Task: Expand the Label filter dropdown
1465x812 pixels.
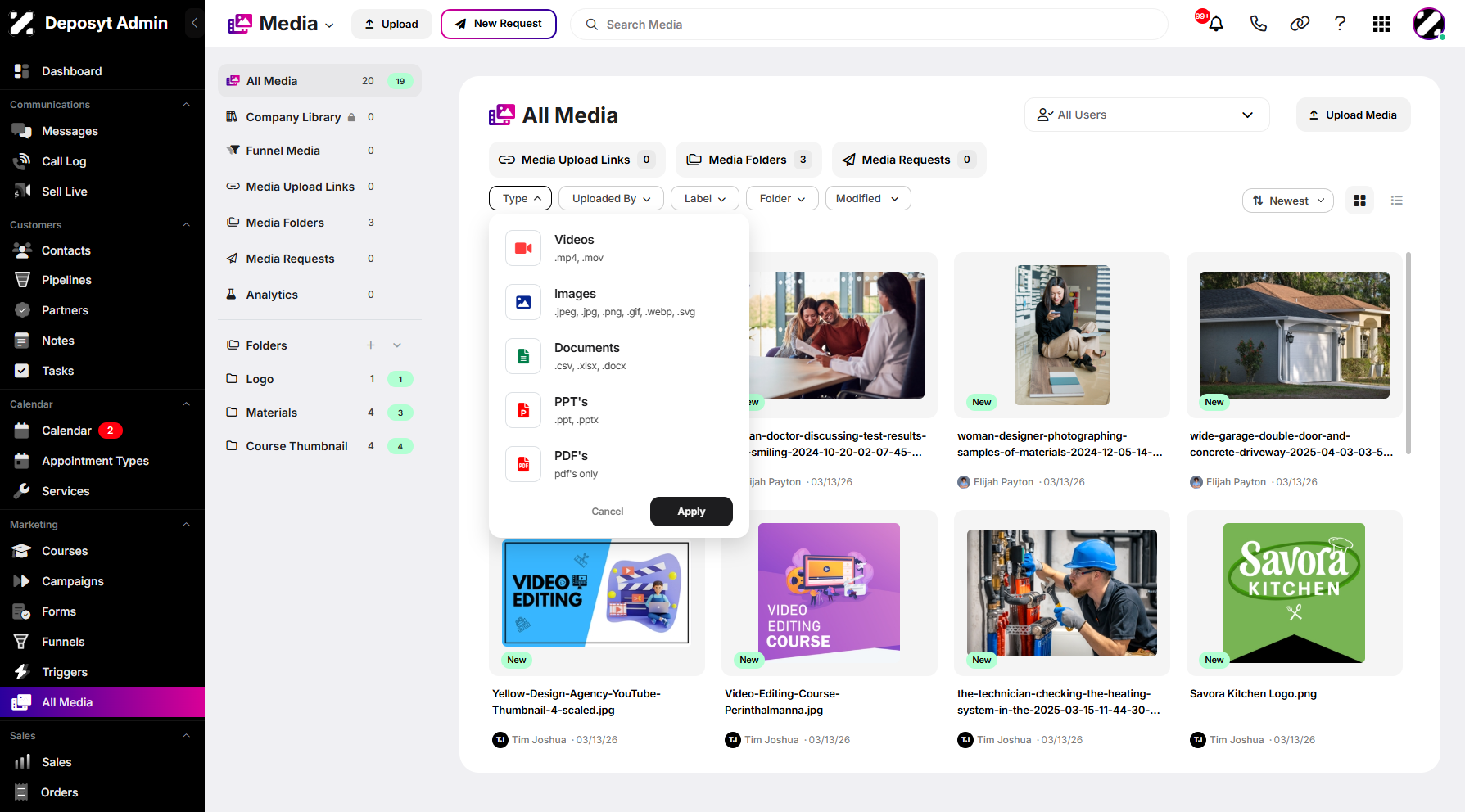Action: [x=704, y=199]
